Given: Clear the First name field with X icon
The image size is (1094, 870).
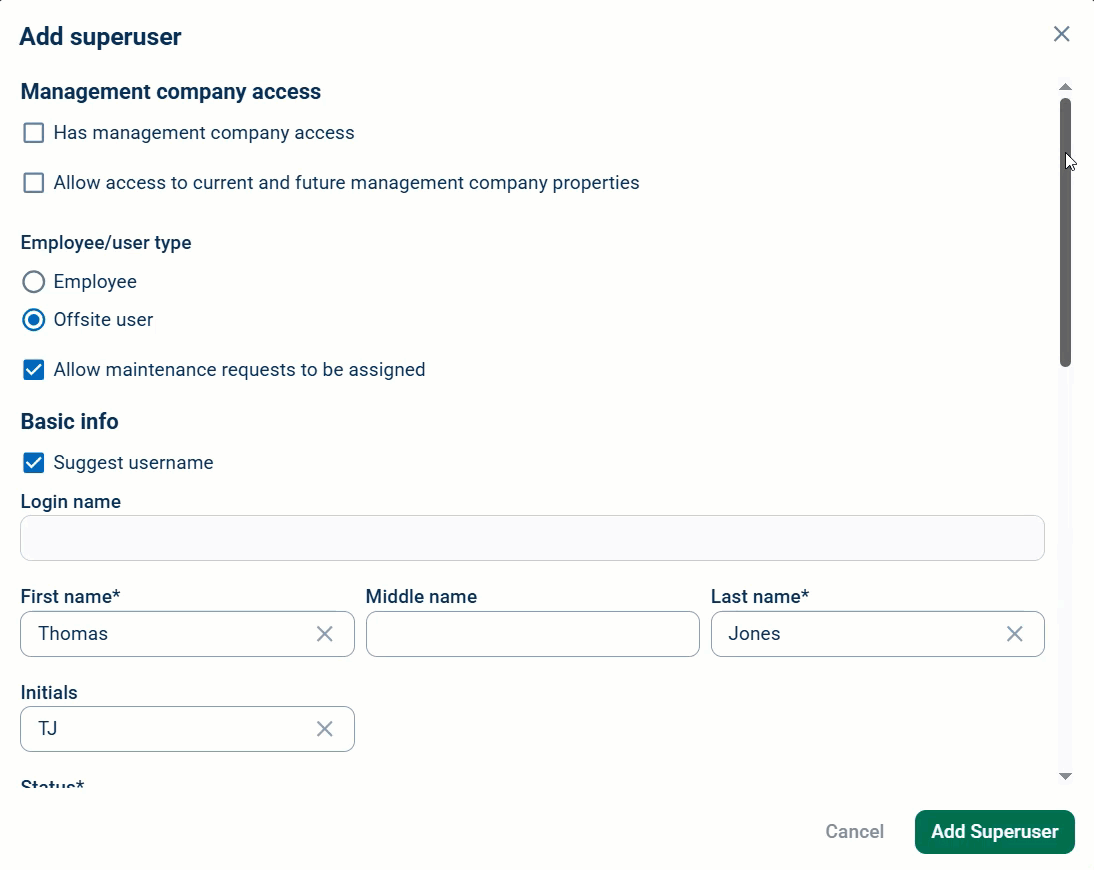Looking at the screenshot, I should pos(324,633).
